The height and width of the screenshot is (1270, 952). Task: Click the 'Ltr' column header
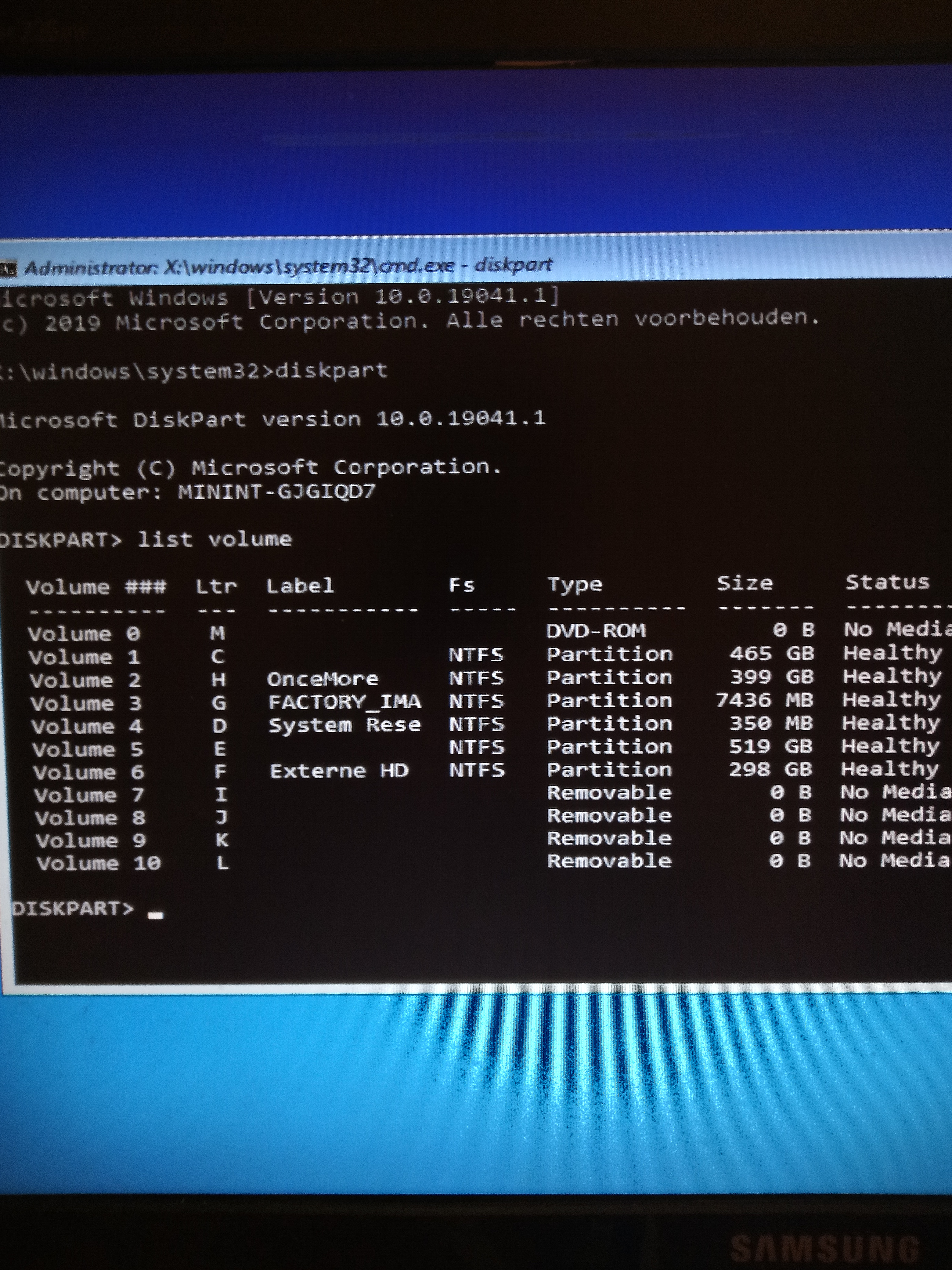click(216, 587)
